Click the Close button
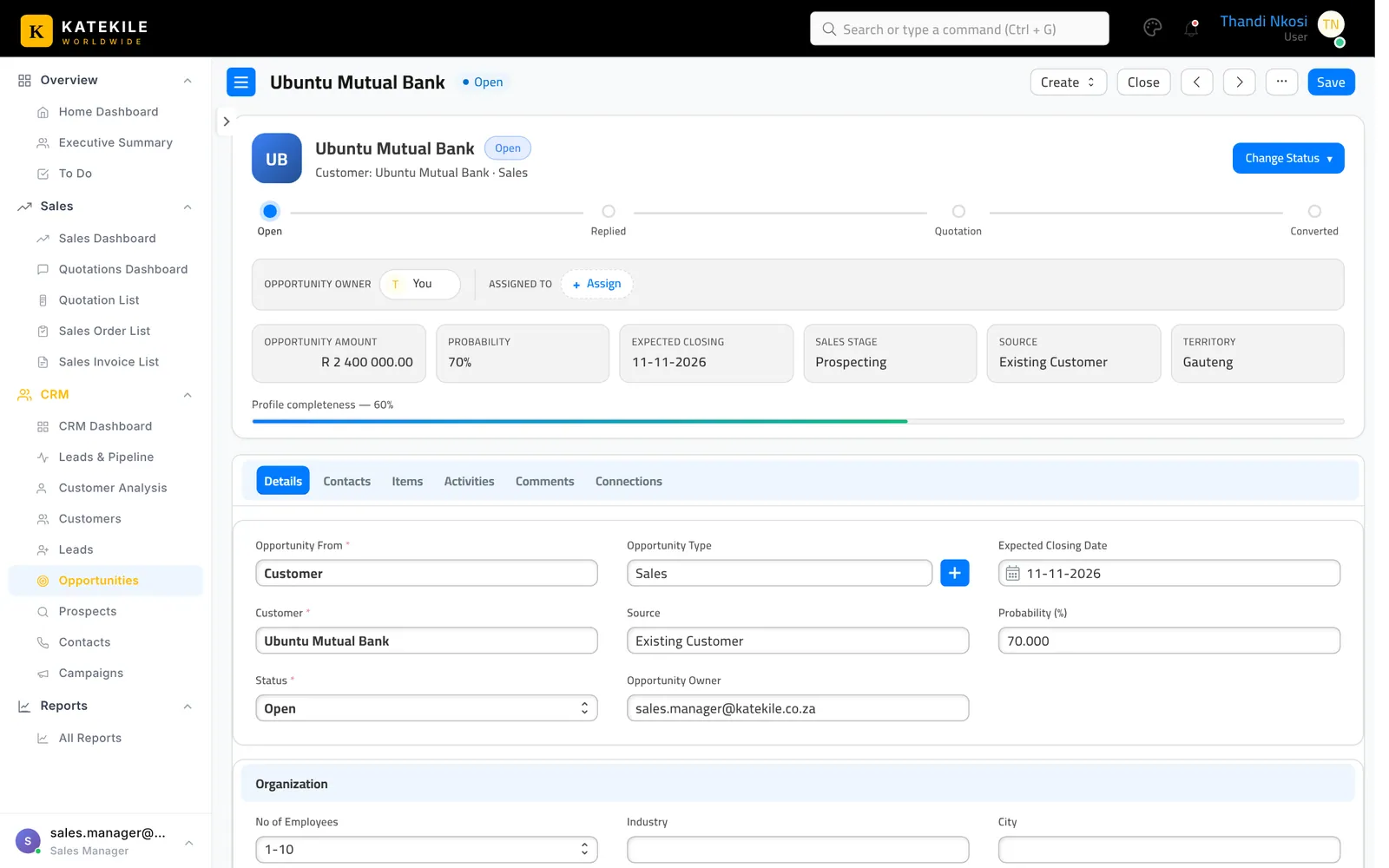Viewport: 1389px width, 868px height. (1143, 82)
